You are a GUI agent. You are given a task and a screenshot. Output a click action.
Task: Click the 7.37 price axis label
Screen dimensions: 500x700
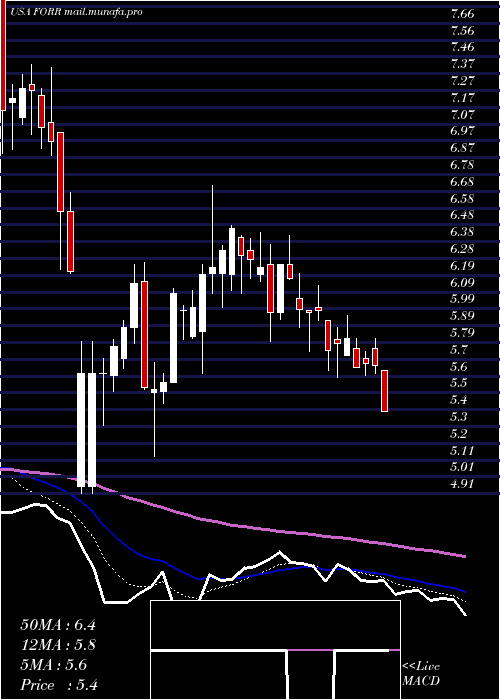pyautogui.click(x=462, y=64)
